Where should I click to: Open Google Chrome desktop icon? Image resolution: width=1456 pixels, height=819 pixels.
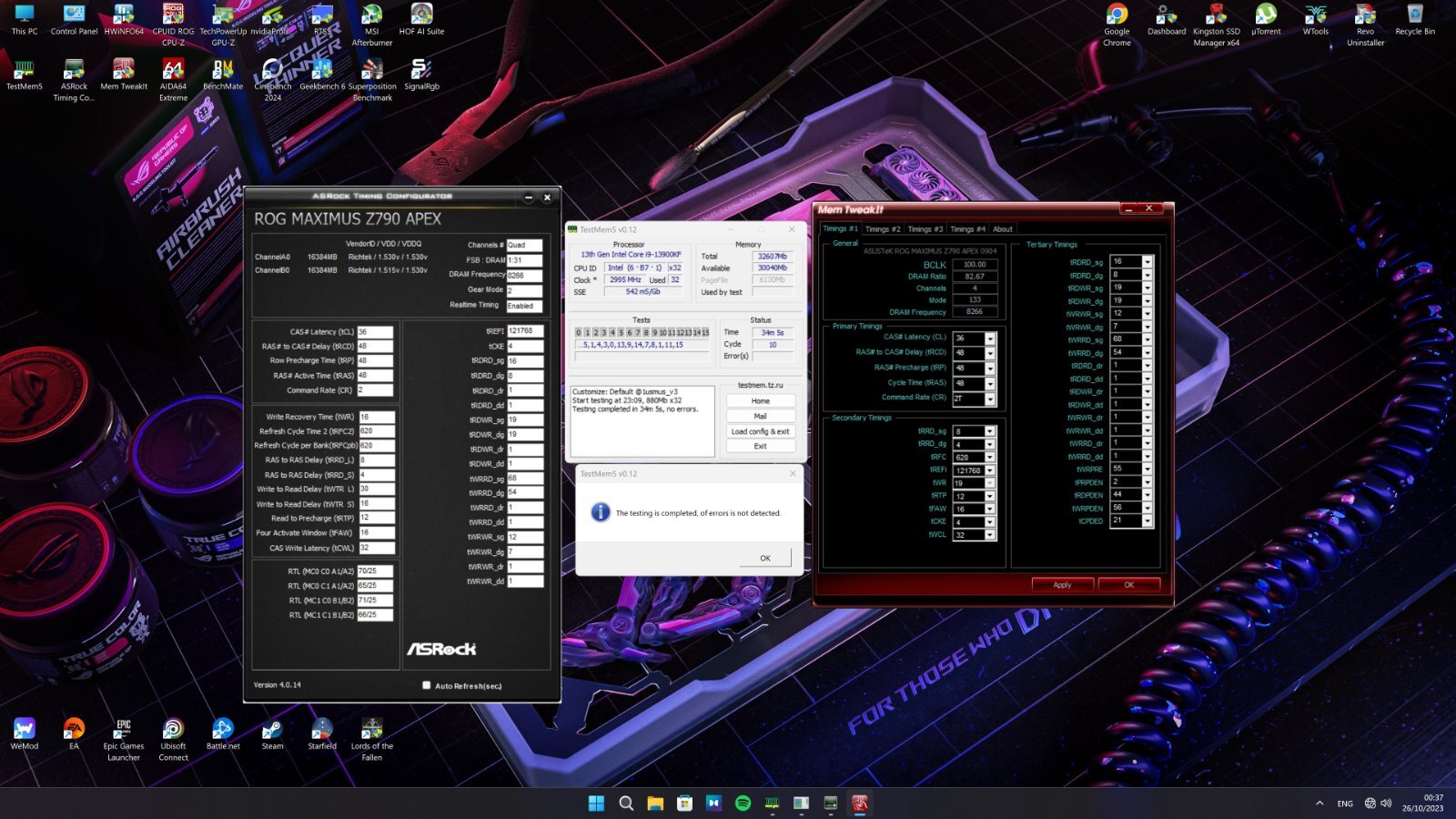tap(1117, 25)
